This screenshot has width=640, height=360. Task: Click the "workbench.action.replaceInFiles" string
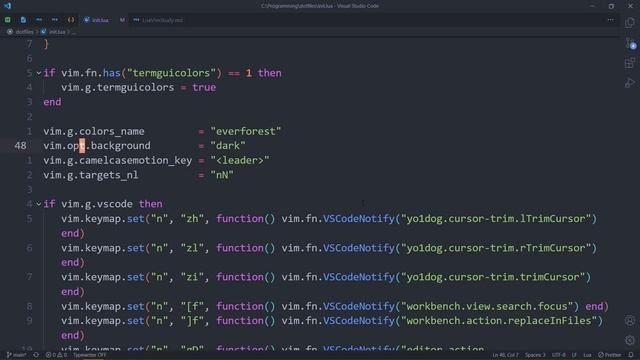point(499,321)
